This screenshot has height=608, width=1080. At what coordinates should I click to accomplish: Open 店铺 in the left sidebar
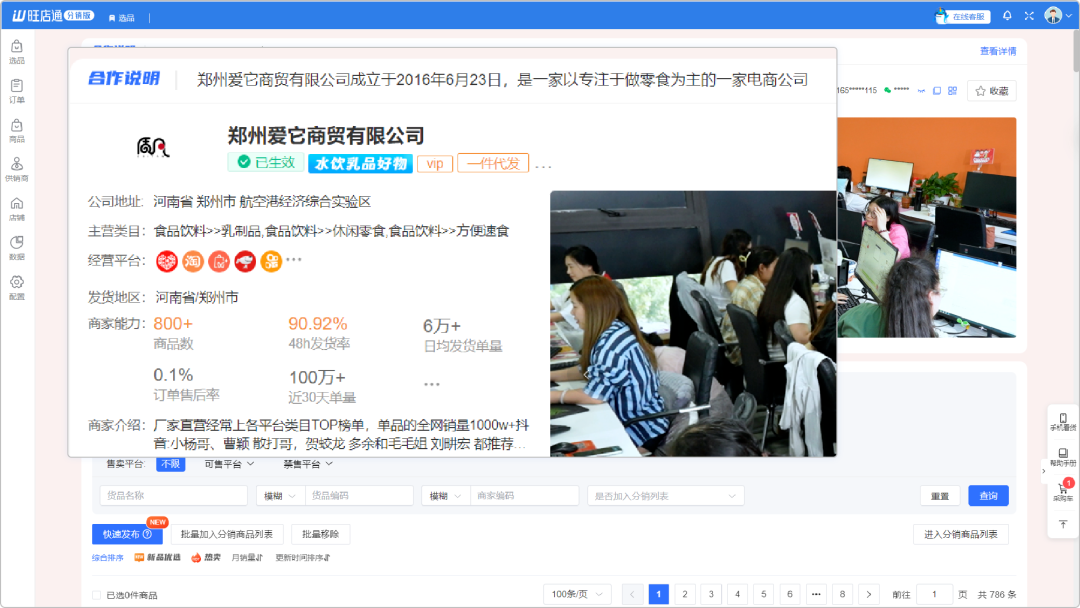tap(17, 209)
